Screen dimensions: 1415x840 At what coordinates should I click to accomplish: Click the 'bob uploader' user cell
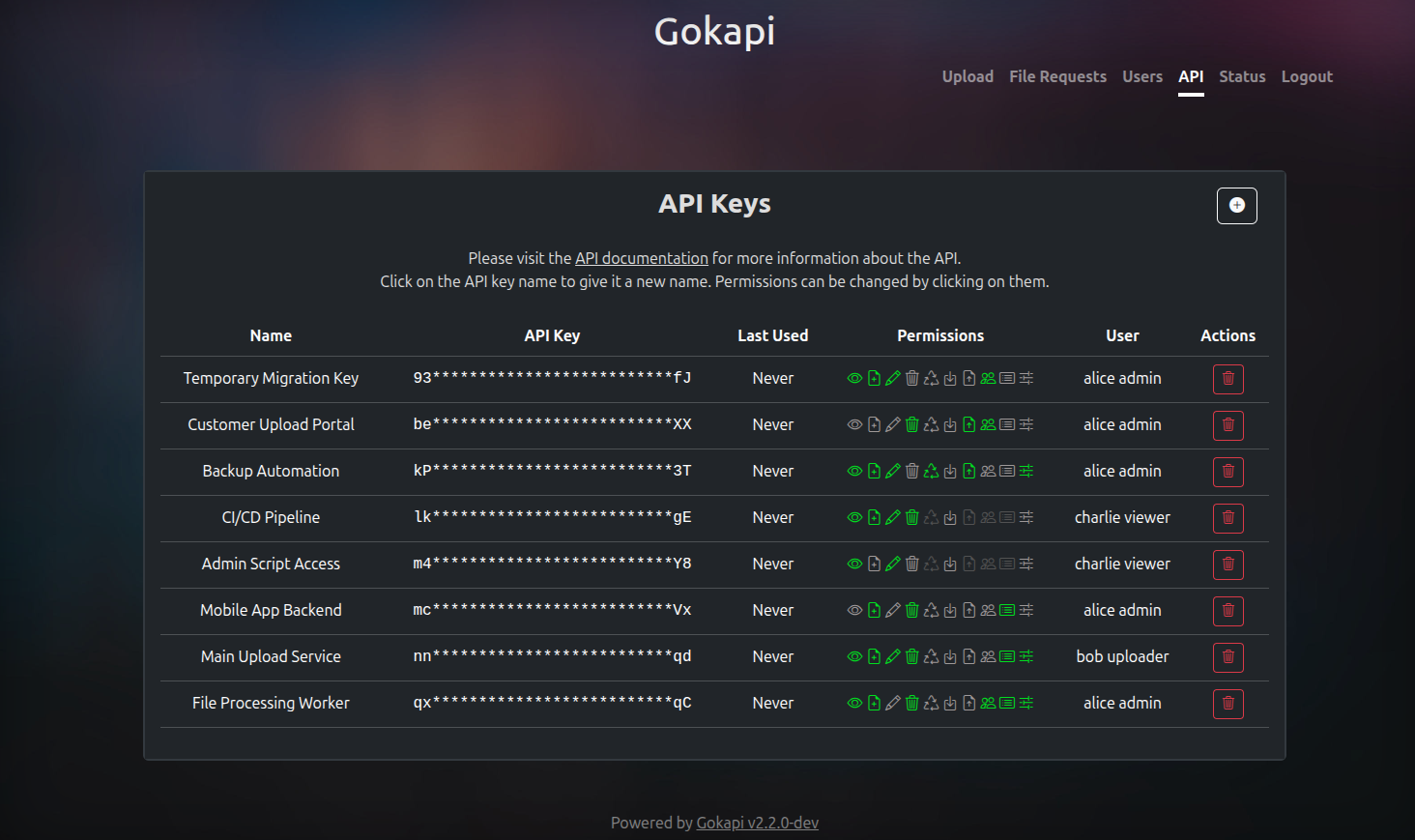tap(1122, 656)
